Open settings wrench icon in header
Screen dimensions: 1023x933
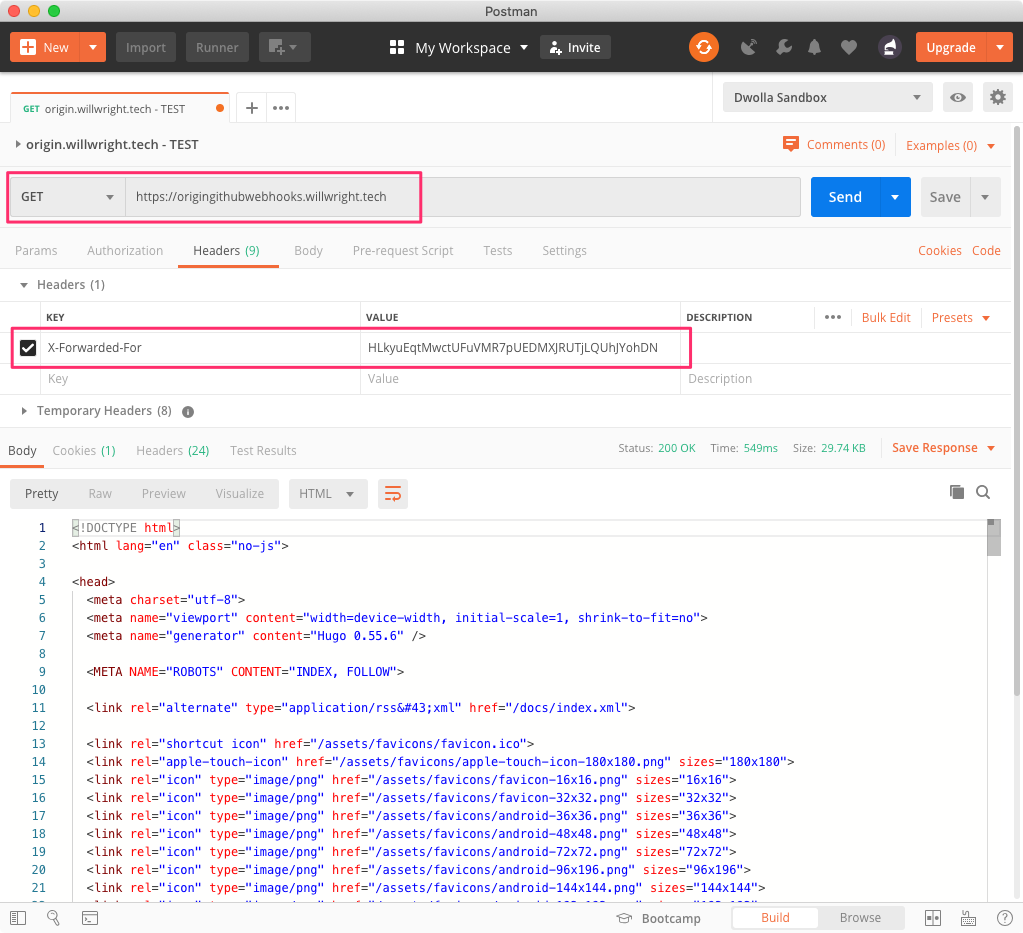pos(784,48)
